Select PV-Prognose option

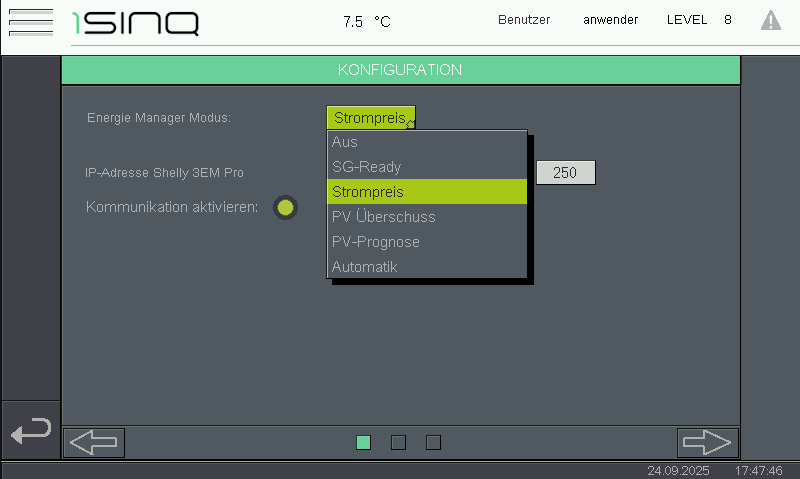[427, 242]
